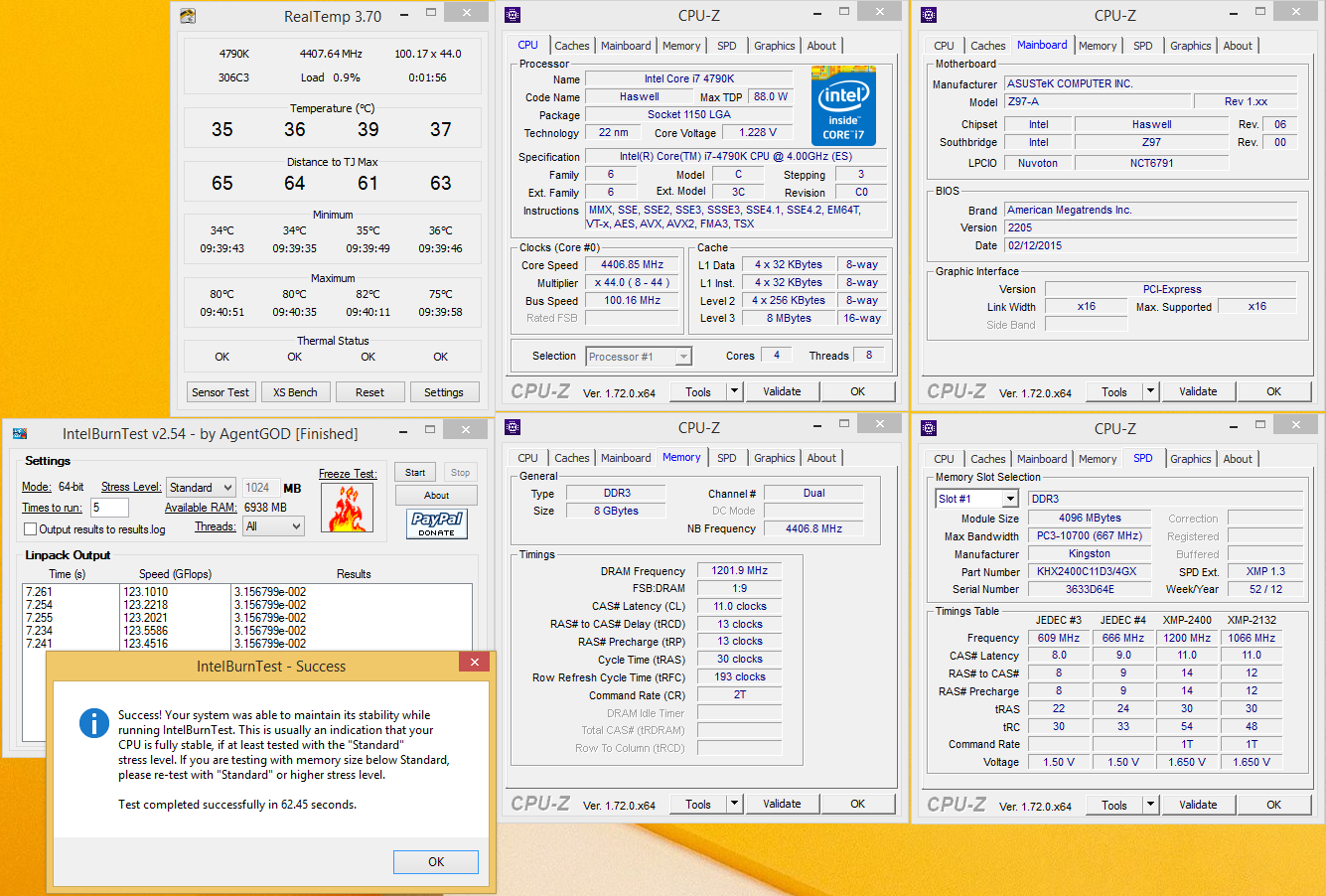Viewport: 1326px width, 896px height.
Task: Expand Tools arrow in CPU-Z Memory window
Action: 735,804
